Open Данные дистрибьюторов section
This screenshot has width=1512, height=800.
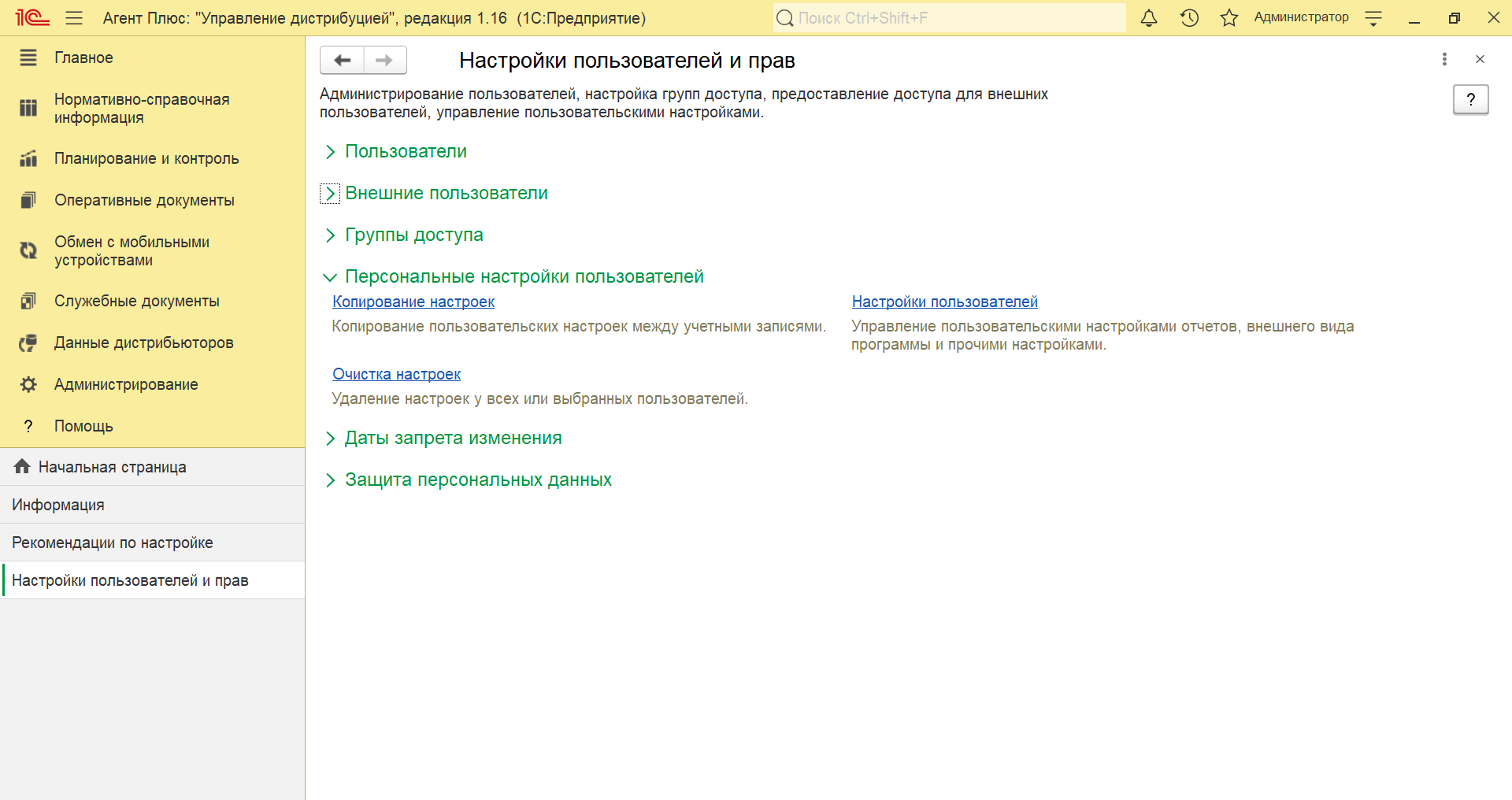pyautogui.click(x=153, y=343)
